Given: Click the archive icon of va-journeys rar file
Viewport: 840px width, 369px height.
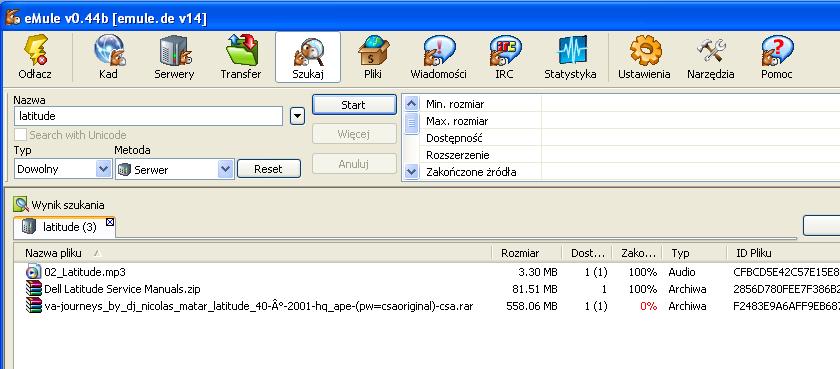Looking at the screenshot, I should (x=33, y=306).
